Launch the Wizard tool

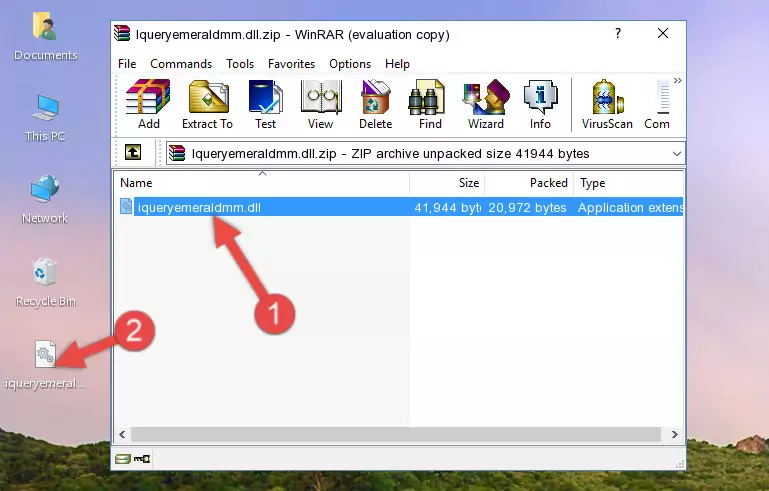click(x=486, y=104)
